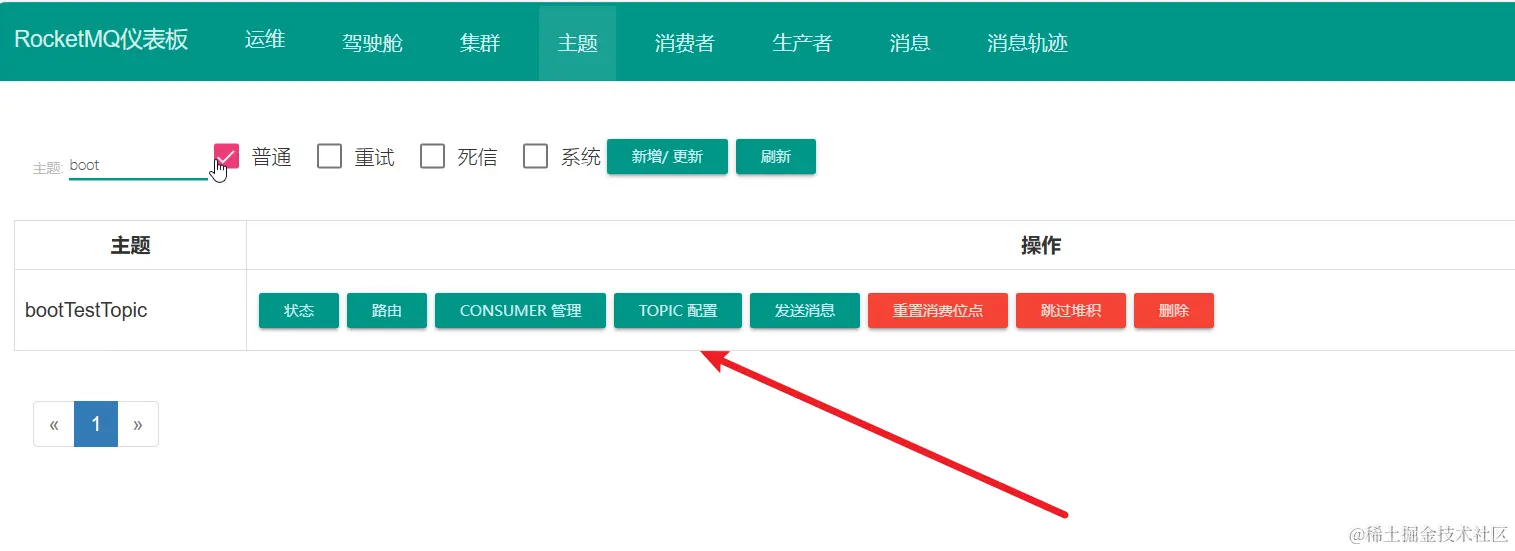The width and height of the screenshot is (1515, 551).
Task: Enable the 系统 checkbox
Action: [x=536, y=156]
